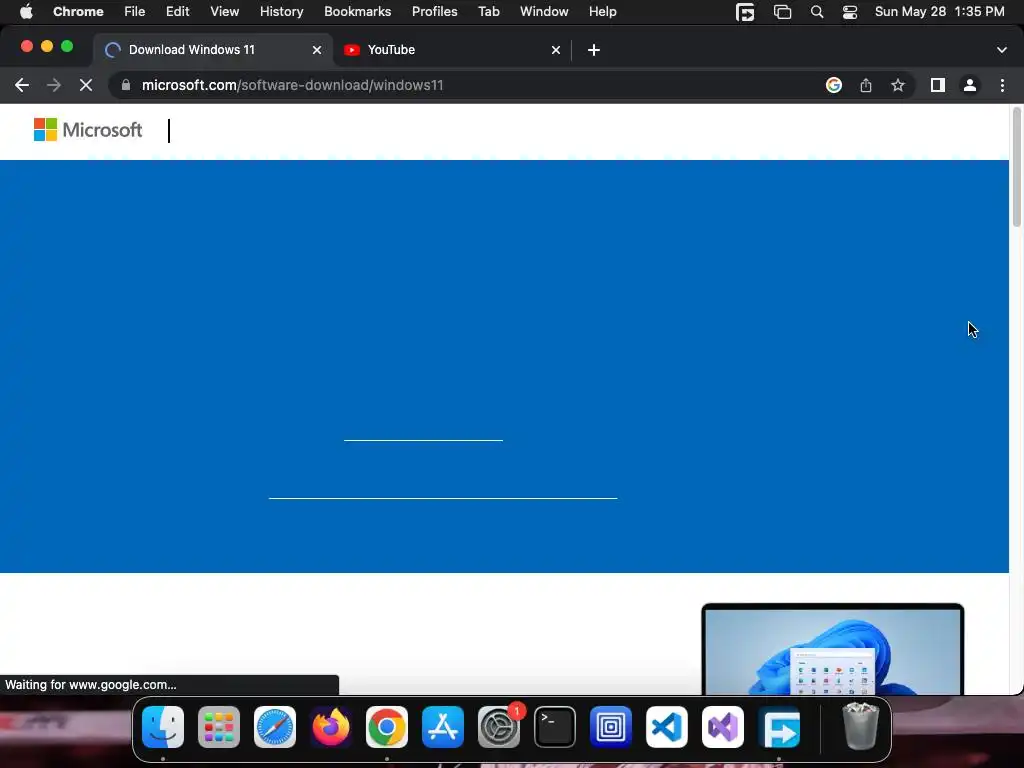This screenshot has width=1024, height=768.
Task: Open Spotlight search
Action: (816, 12)
